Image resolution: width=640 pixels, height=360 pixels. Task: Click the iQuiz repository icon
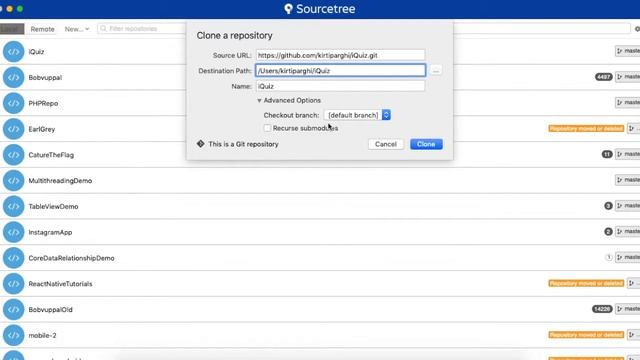coord(13,52)
